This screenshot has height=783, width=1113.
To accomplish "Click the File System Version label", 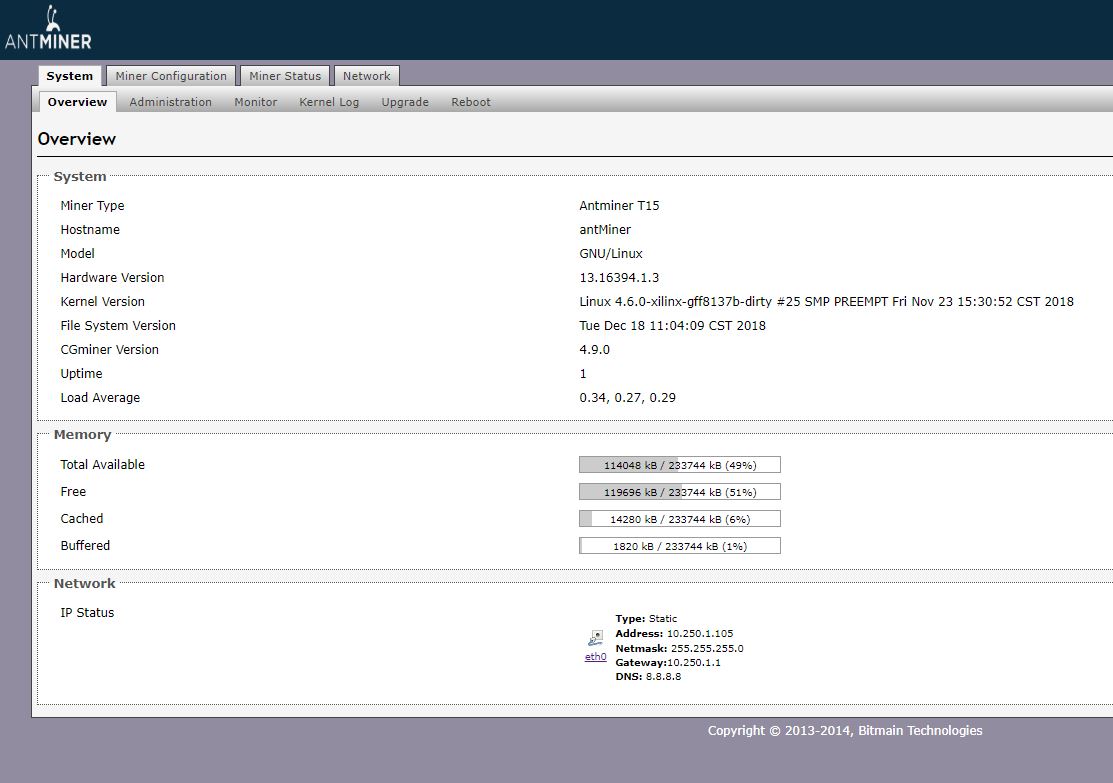I will pos(118,326).
